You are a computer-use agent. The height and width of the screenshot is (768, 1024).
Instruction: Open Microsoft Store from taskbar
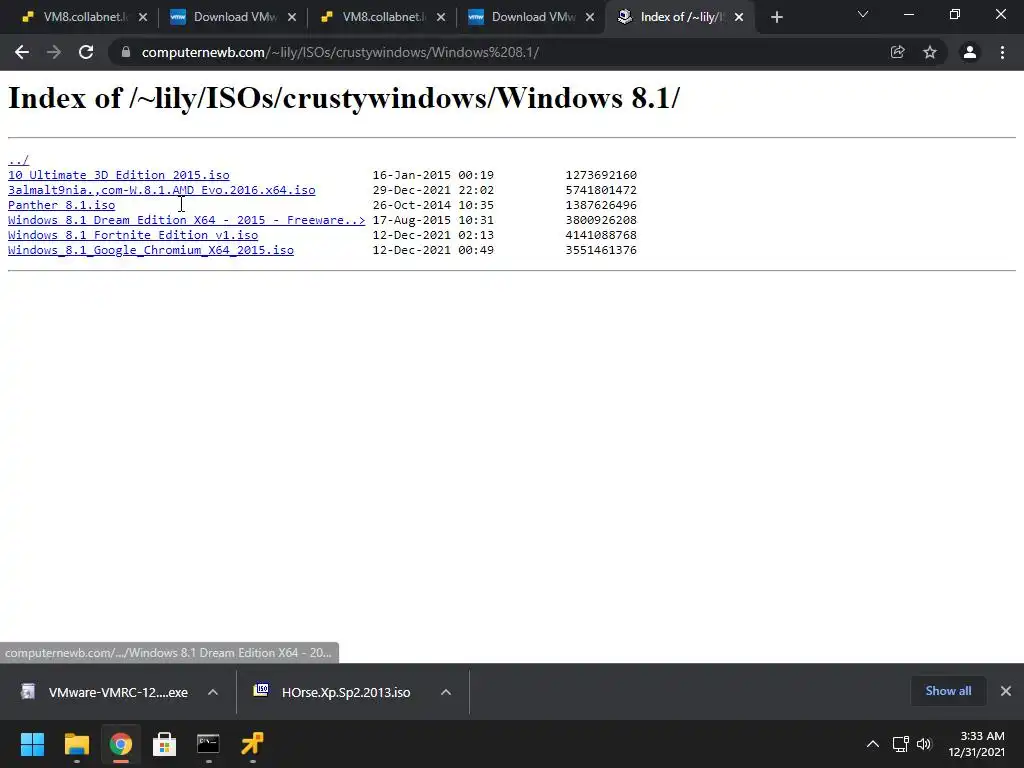click(x=165, y=744)
